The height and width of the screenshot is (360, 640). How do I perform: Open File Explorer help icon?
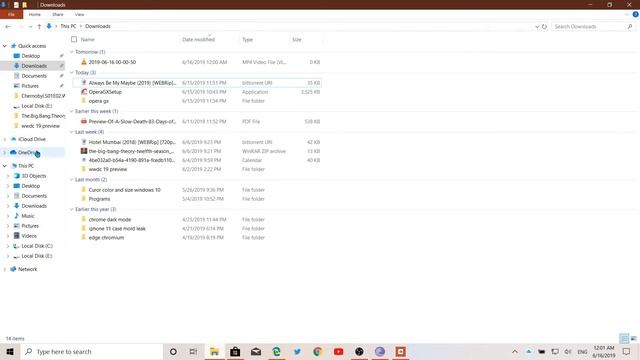point(636,14)
